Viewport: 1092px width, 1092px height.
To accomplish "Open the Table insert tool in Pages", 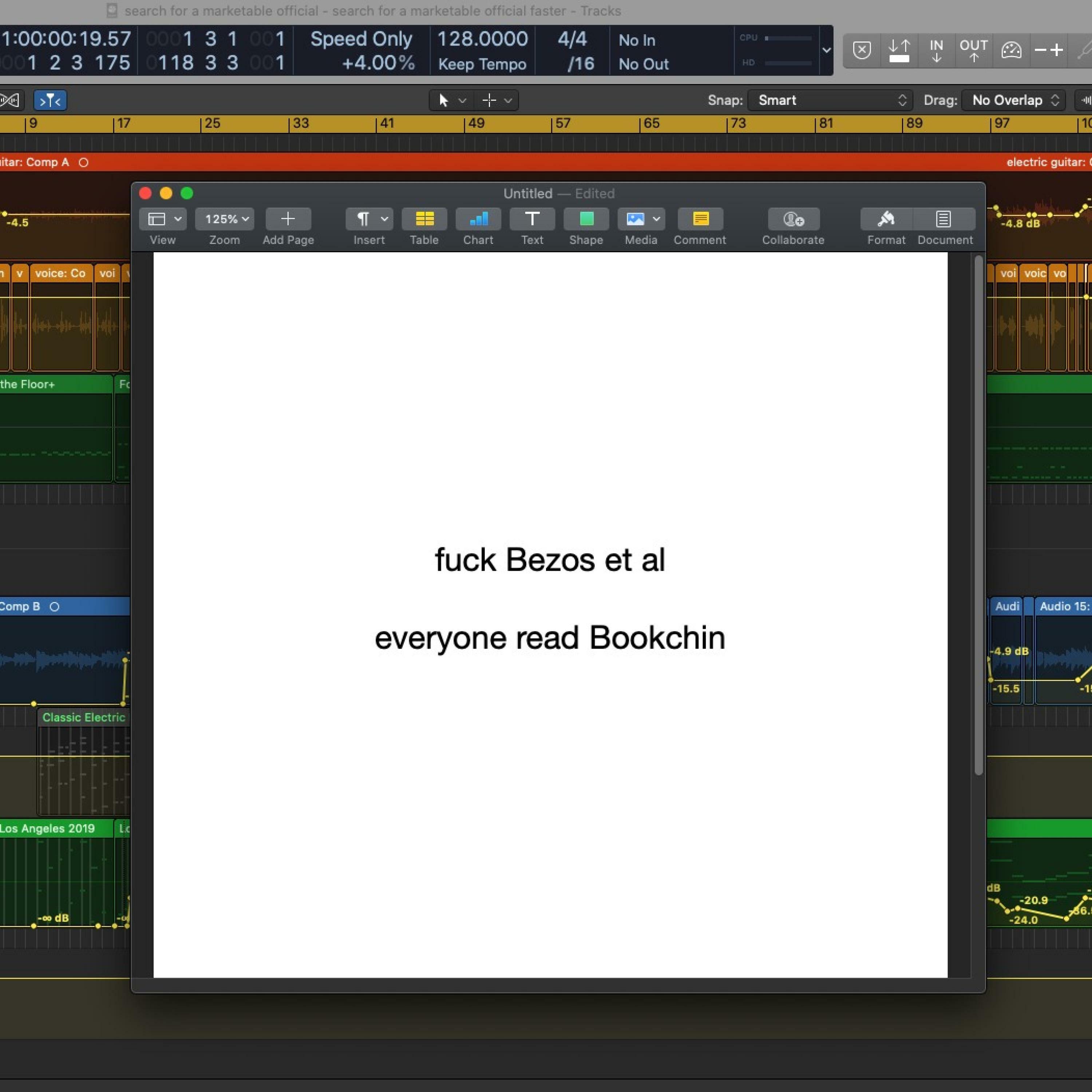I will 424,219.
